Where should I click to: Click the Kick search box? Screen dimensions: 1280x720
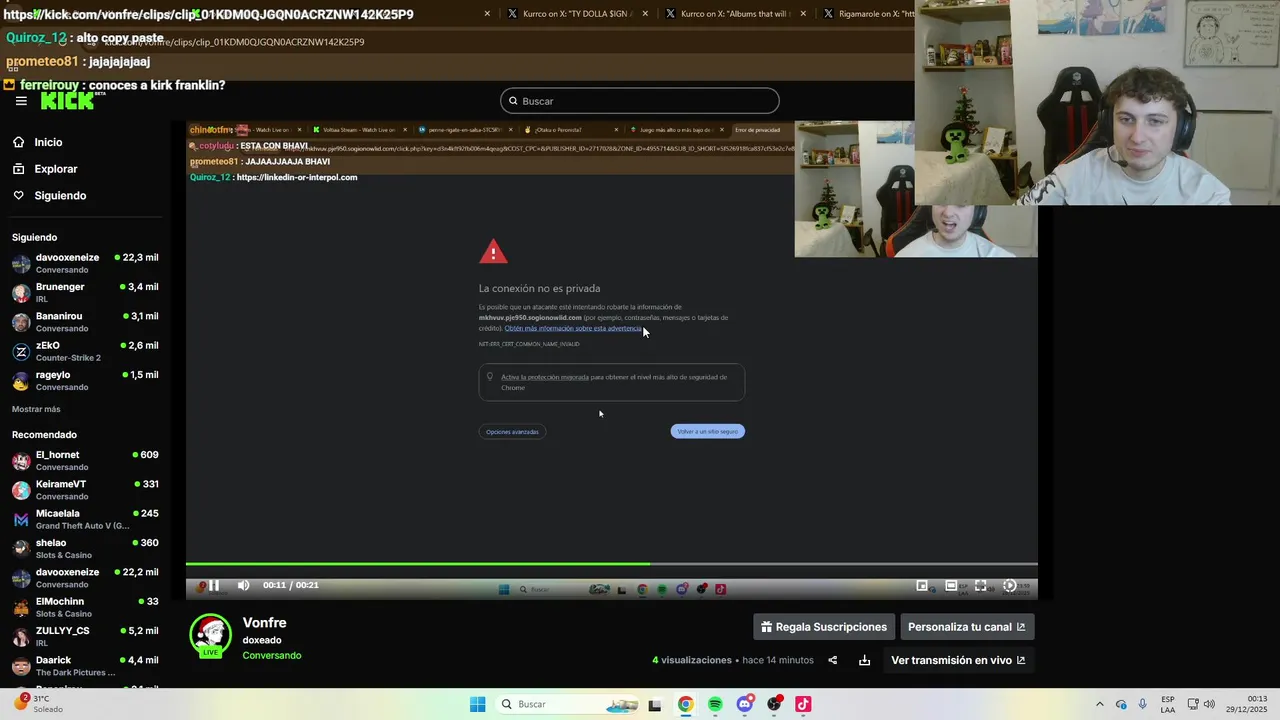(639, 101)
